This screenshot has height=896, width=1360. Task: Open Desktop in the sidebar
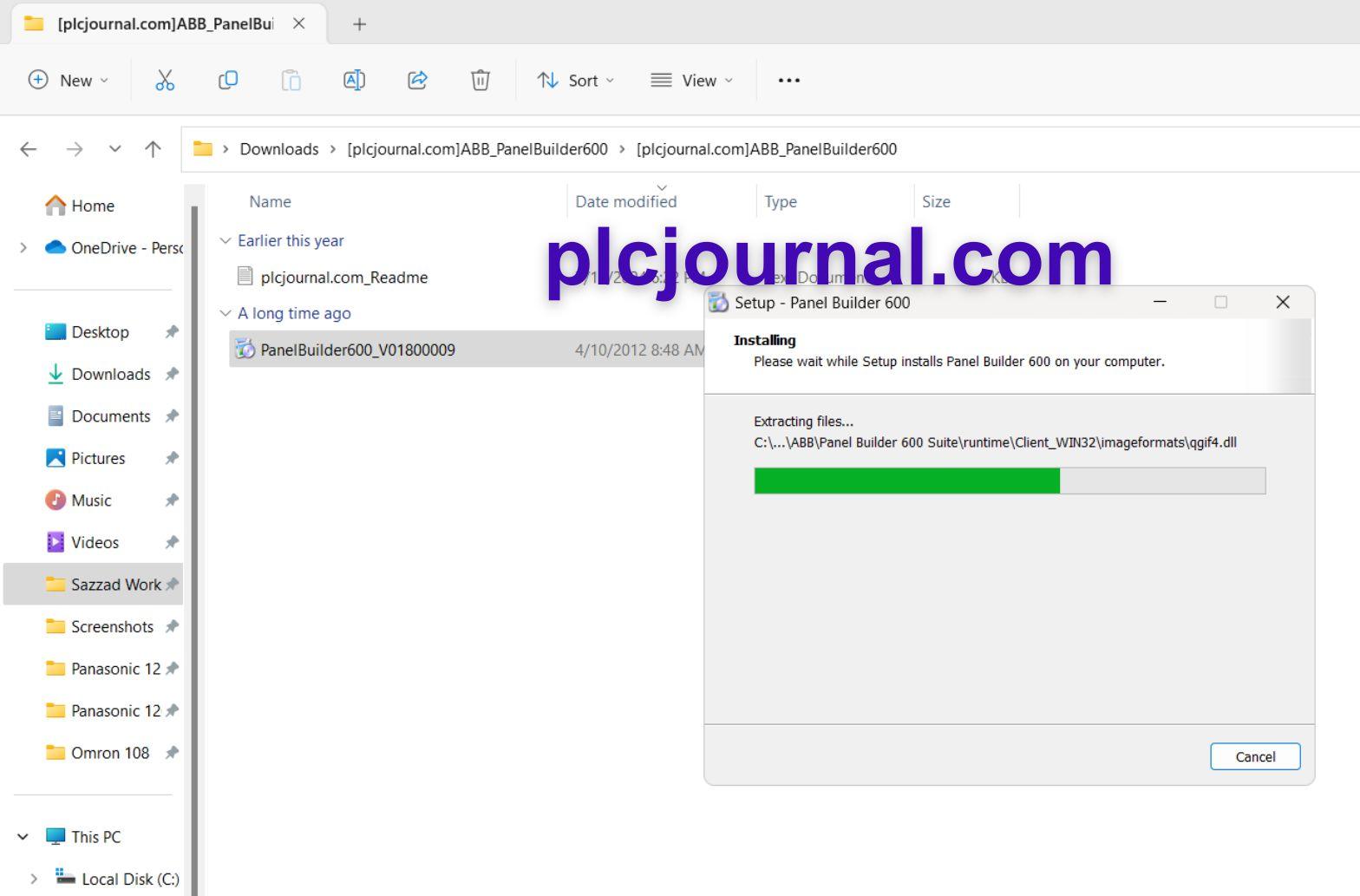tap(100, 332)
